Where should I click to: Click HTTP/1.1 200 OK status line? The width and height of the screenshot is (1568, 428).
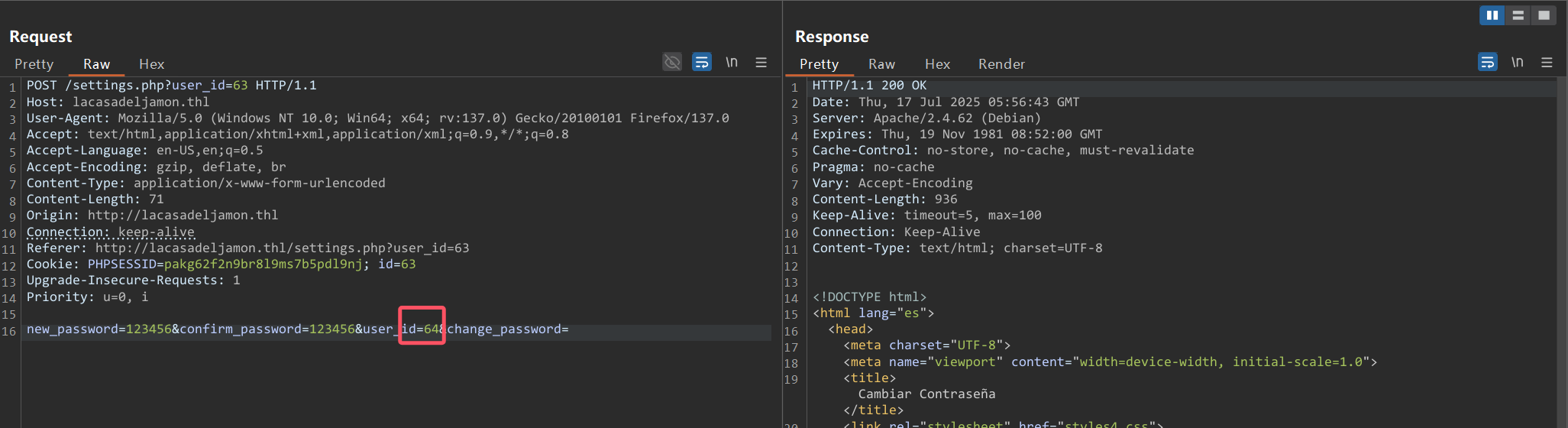pos(869,86)
